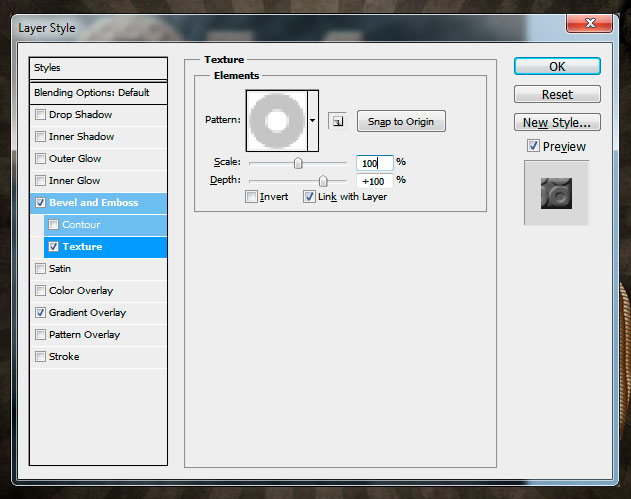Screen dimensions: 631x499
Task: Click the Snap to Origin button
Action: pos(401,121)
